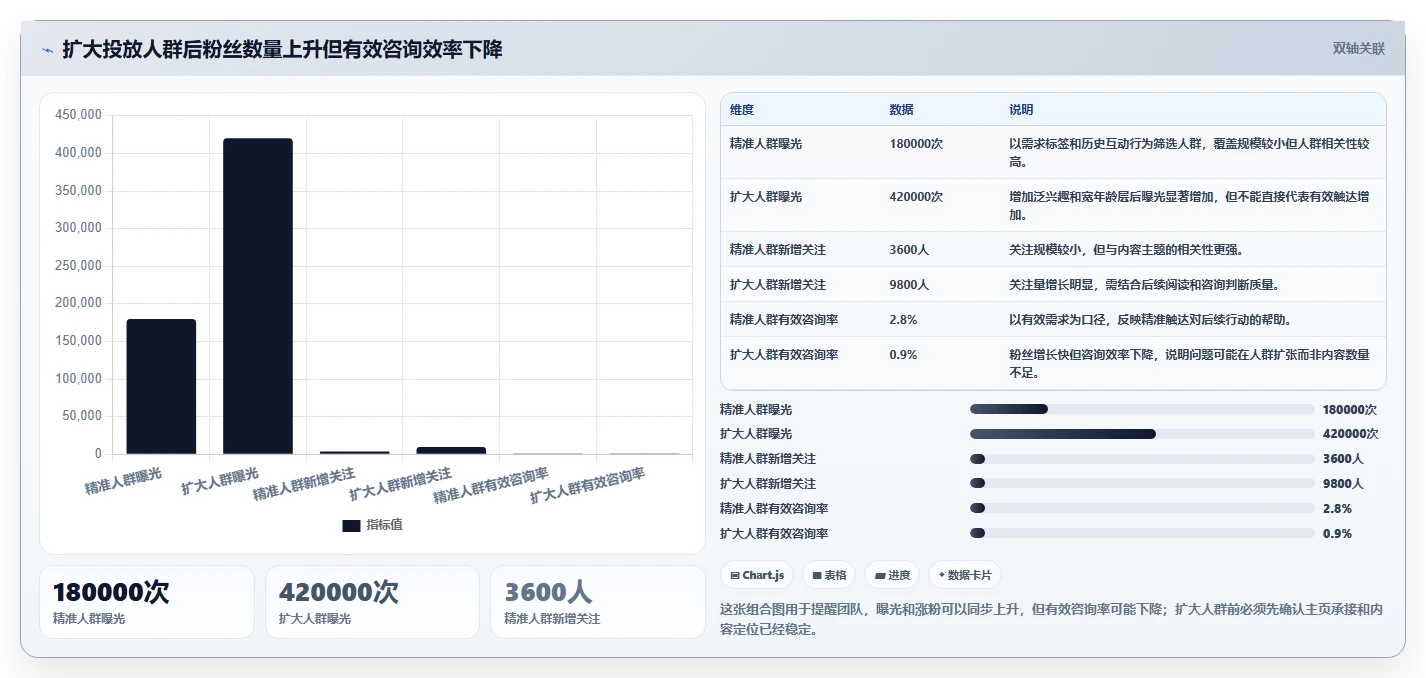The height and width of the screenshot is (678, 1426).
Task: Click the 扩大人群有效咨询率 progress bar
Action: tap(1142, 533)
